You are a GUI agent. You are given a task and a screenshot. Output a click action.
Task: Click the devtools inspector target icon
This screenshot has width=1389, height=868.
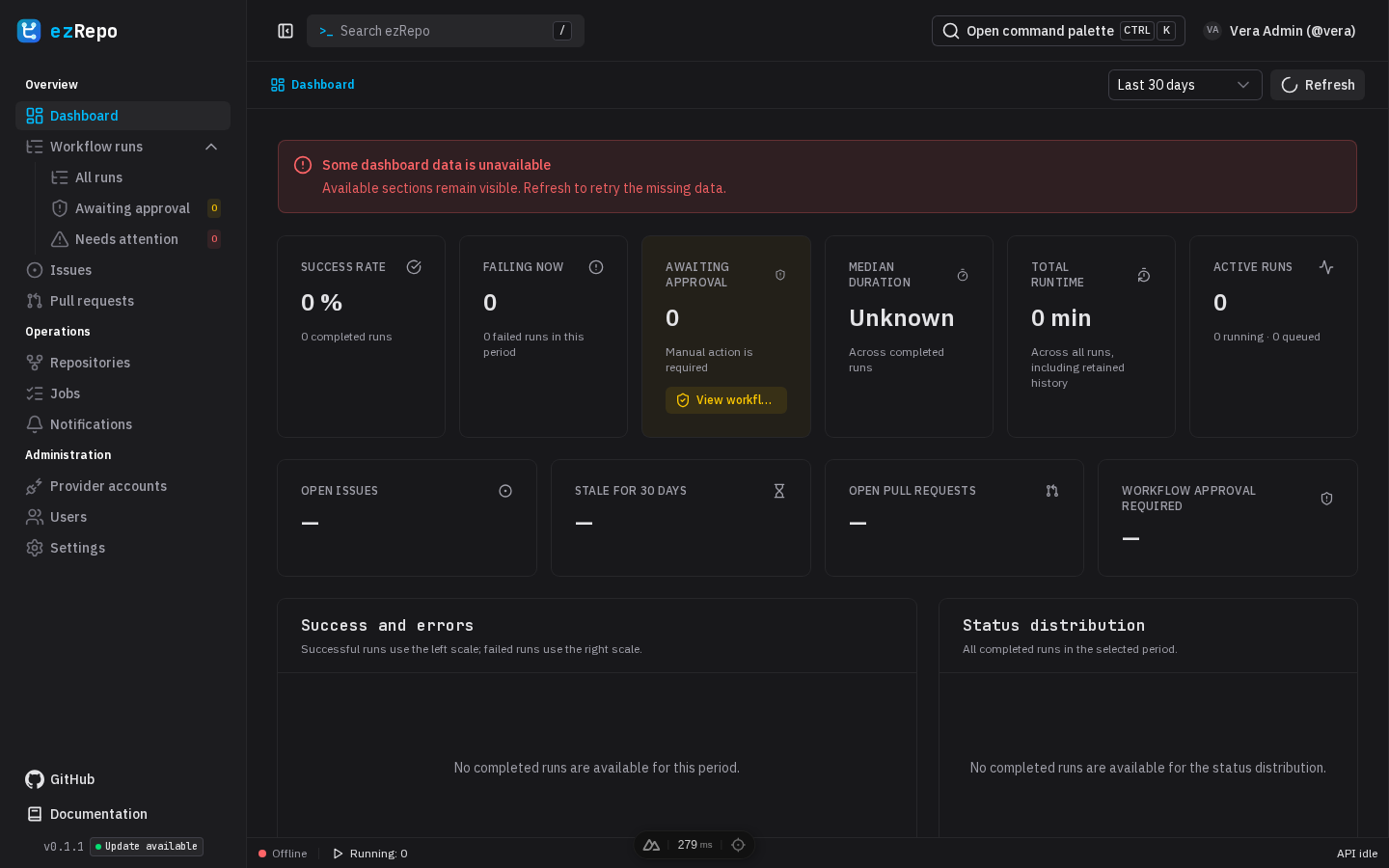(738, 845)
